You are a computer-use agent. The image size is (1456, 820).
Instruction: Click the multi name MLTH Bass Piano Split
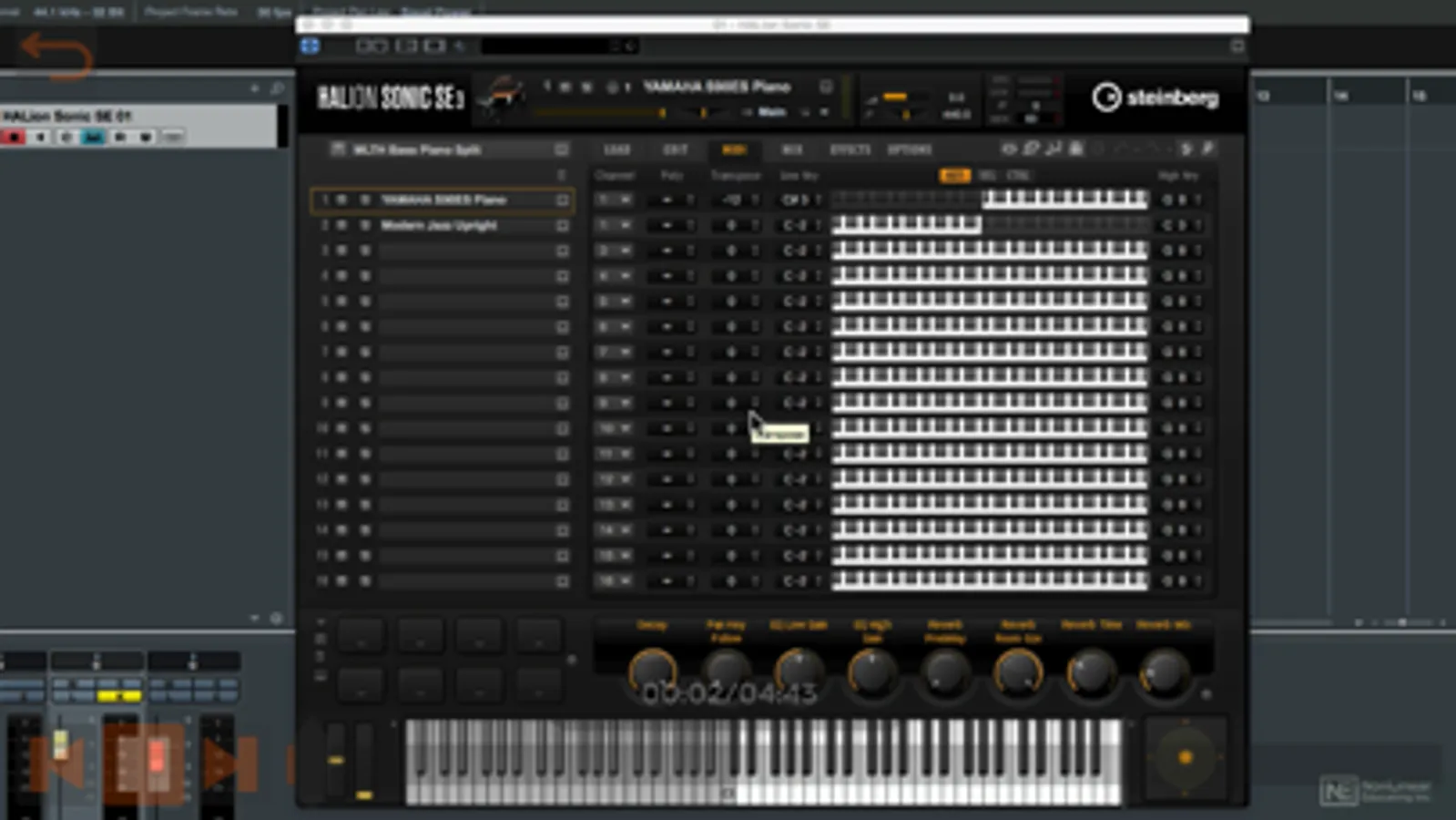click(x=417, y=149)
